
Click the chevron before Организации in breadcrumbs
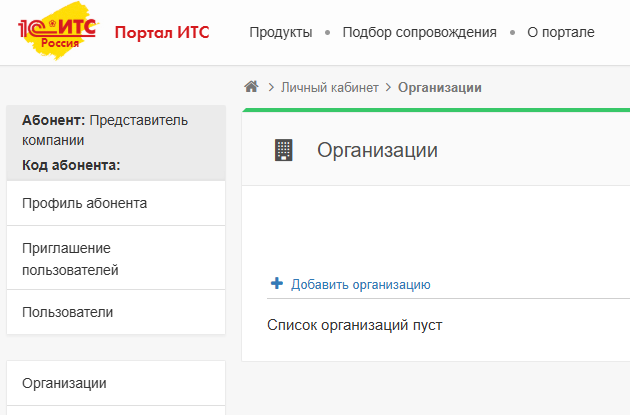[389, 88]
